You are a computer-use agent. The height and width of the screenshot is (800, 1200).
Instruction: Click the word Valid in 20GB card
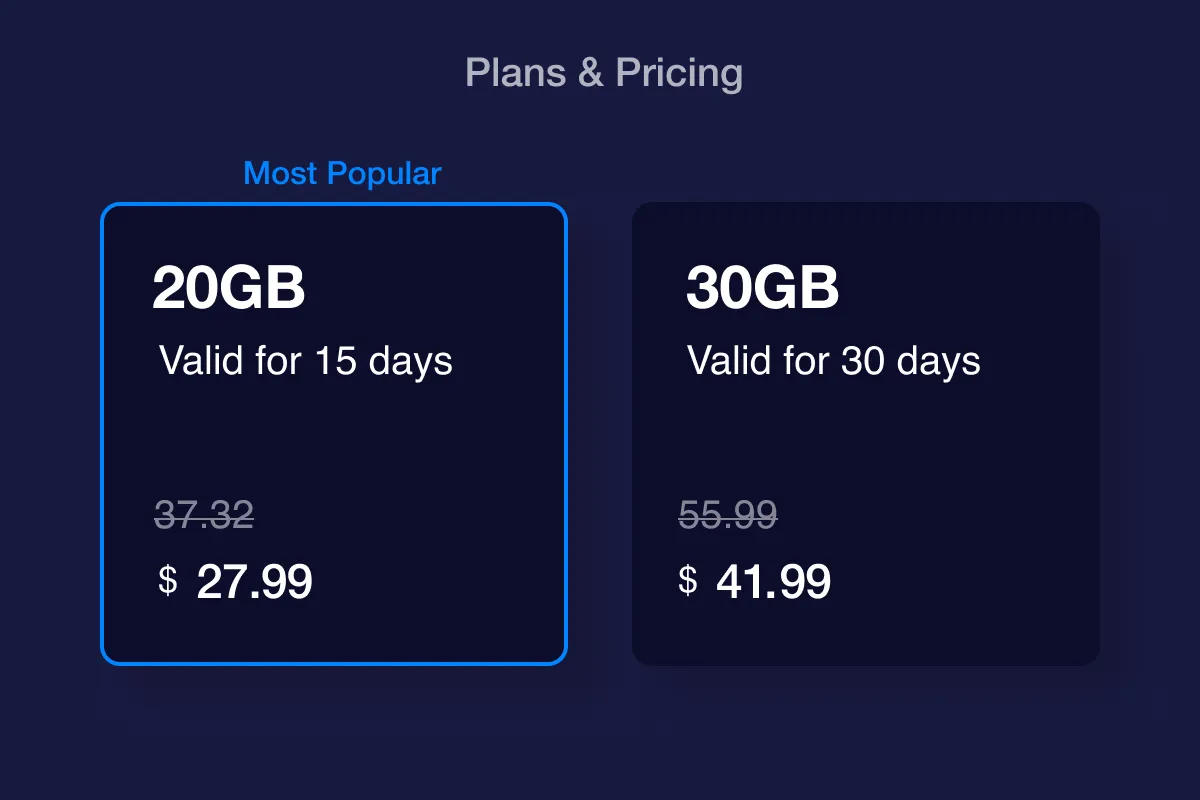tap(201, 361)
